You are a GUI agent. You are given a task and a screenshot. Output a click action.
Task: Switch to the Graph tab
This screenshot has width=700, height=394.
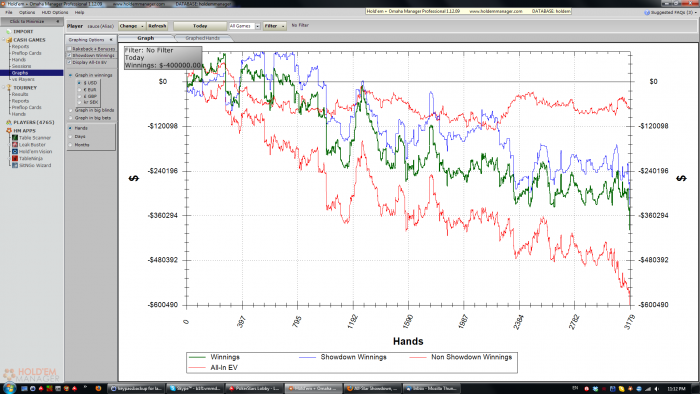146,38
